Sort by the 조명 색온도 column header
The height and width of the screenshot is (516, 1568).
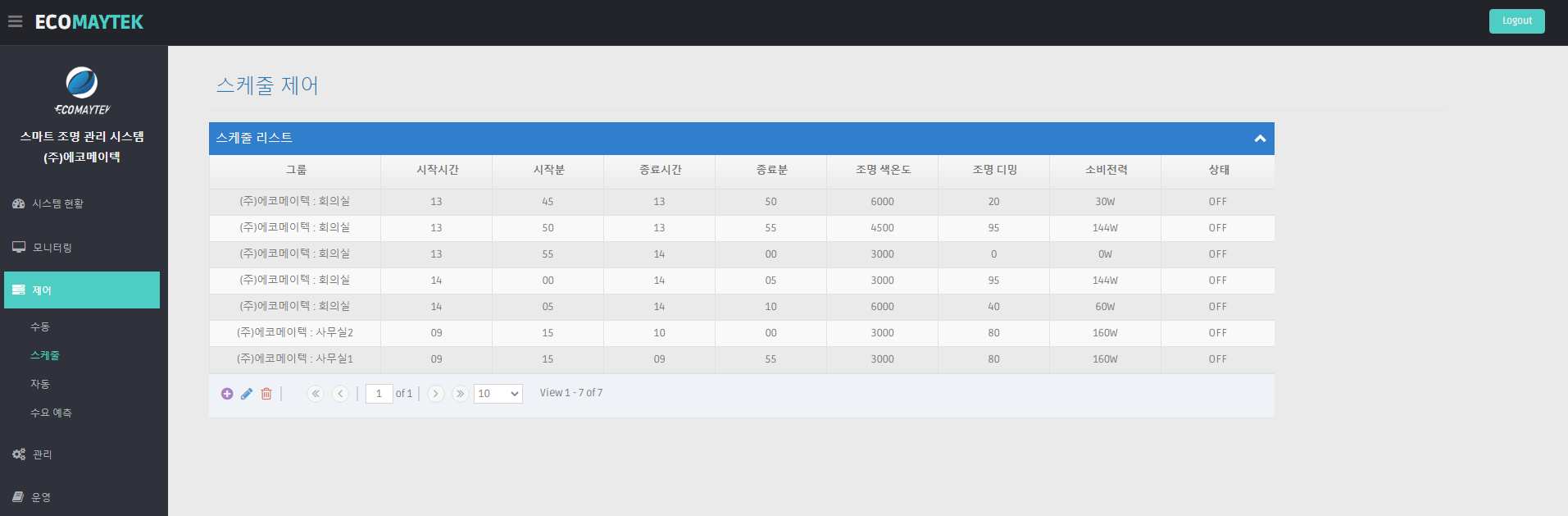click(x=883, y=170)
